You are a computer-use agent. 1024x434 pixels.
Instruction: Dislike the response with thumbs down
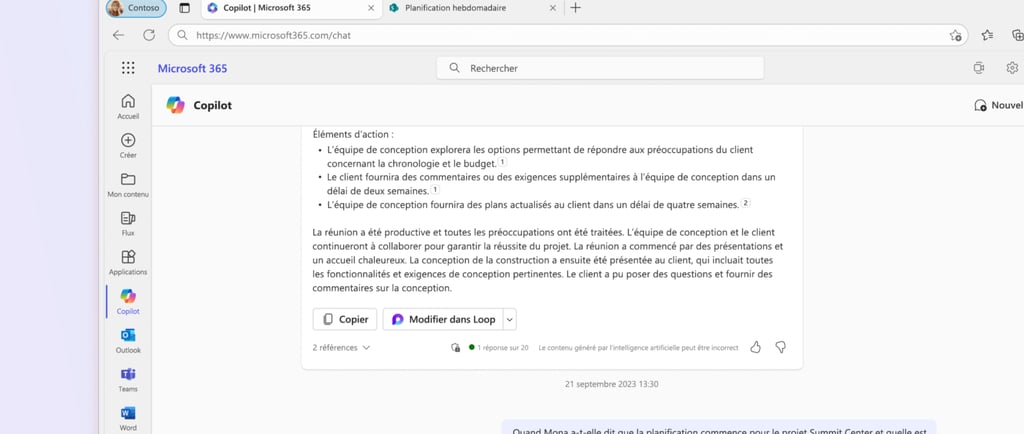[x=780, y=347]
